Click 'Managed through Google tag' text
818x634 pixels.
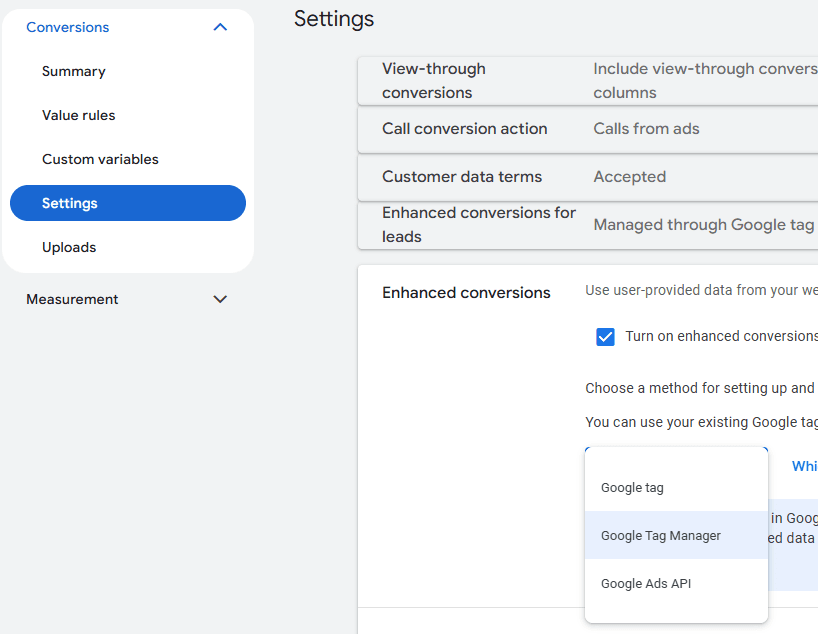[704, 225]
